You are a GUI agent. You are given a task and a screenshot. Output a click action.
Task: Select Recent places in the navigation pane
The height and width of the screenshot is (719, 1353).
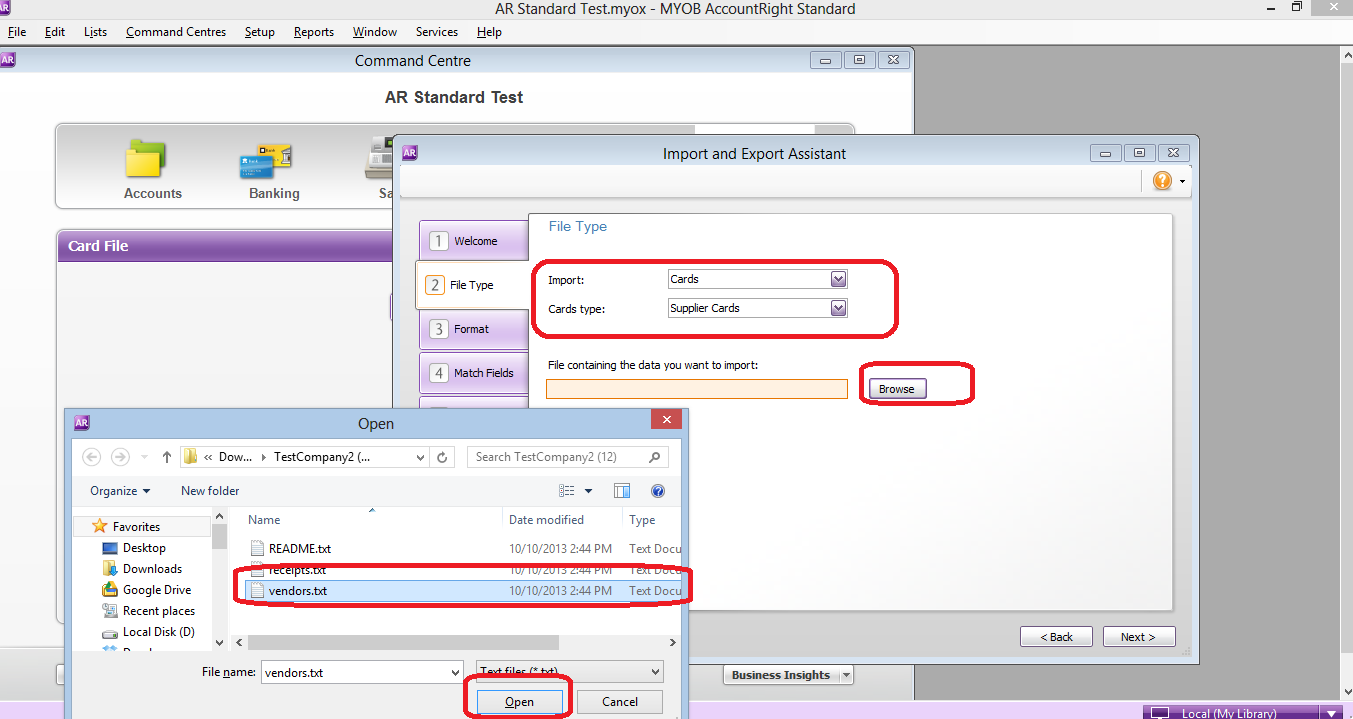coord(148,611)
